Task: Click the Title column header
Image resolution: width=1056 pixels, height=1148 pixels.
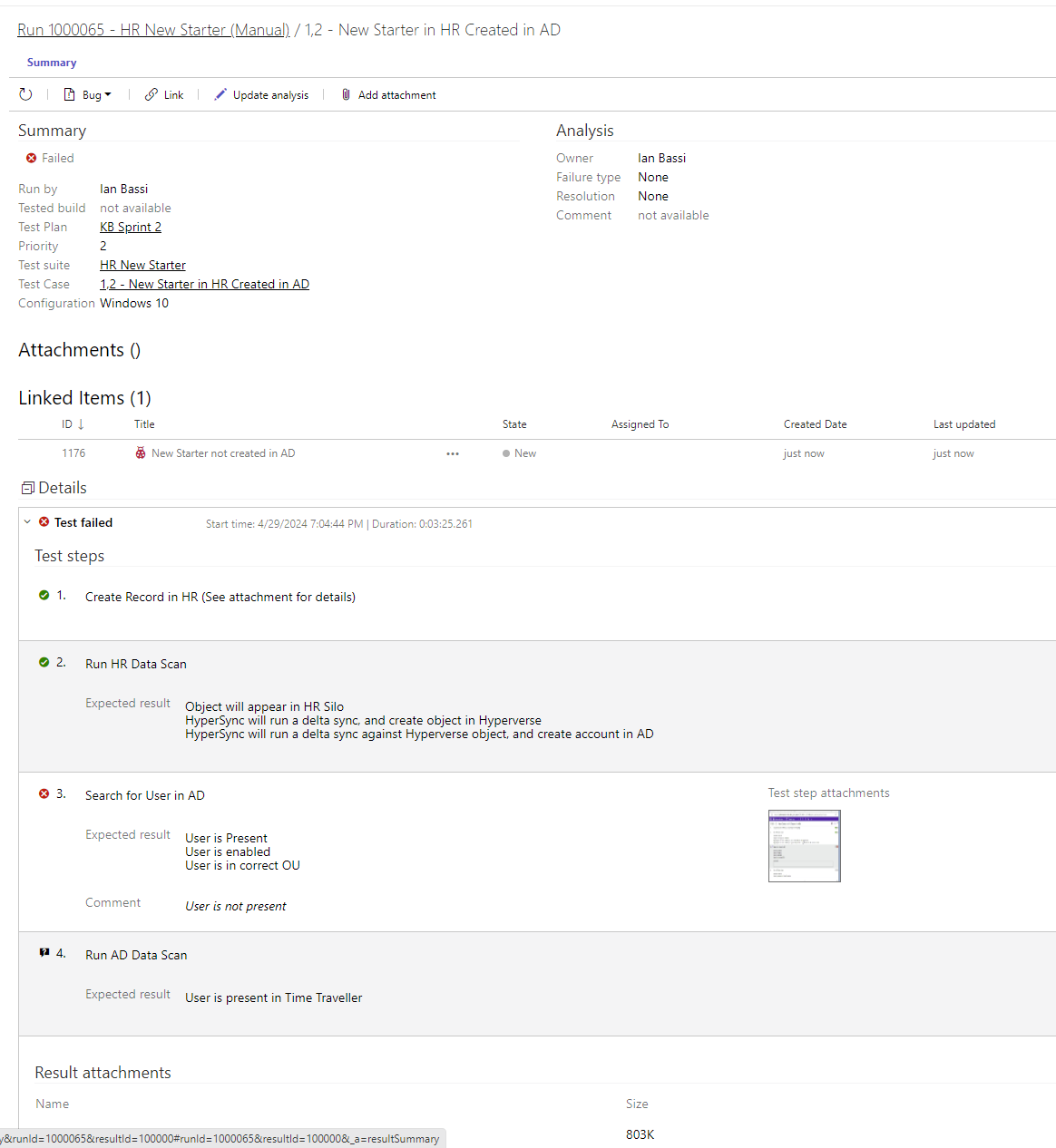Action: pyautogui.click(x=144, y=424)
